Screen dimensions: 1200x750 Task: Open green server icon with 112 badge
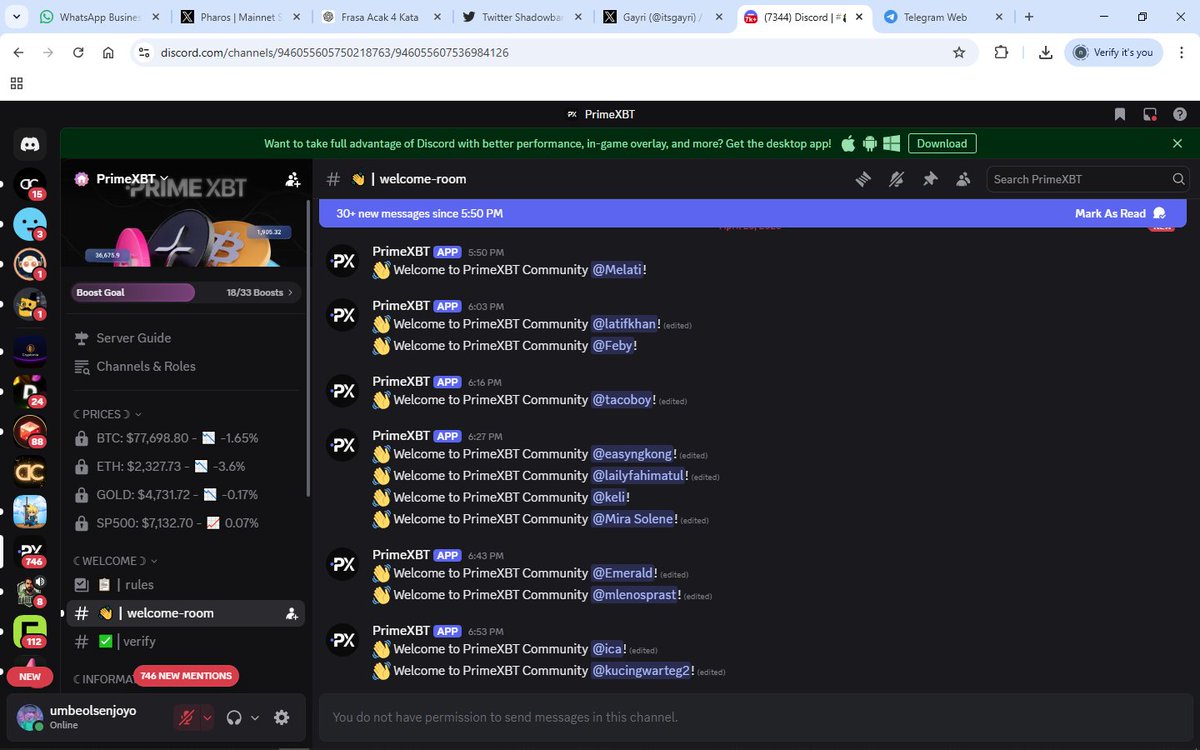pyautogui.click(x=30, y=633)
